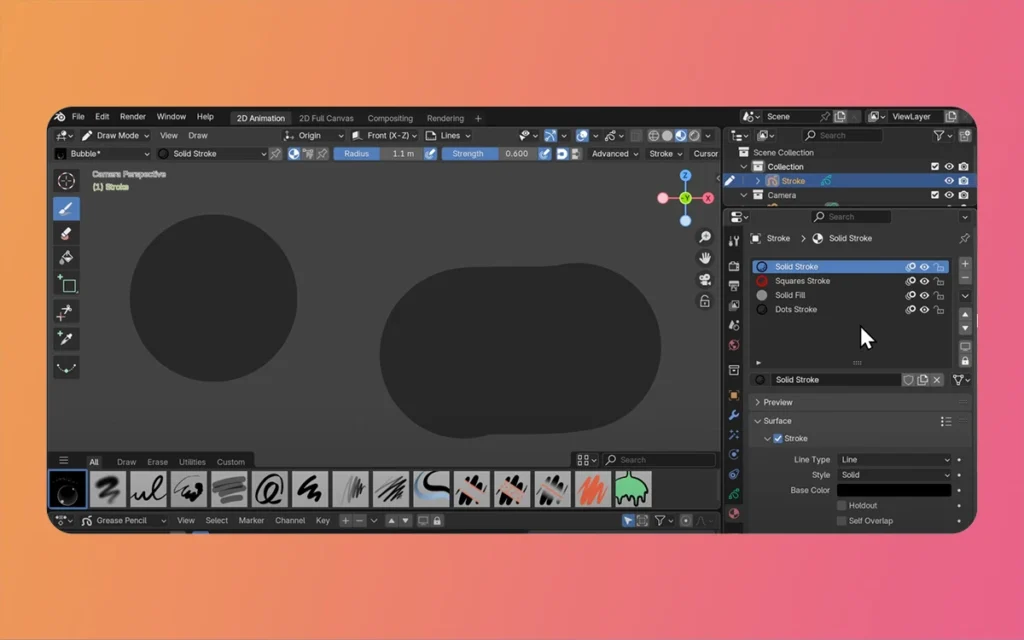Enable the Holdout checkbox
1024x640 pixels.
pos(842,505)
